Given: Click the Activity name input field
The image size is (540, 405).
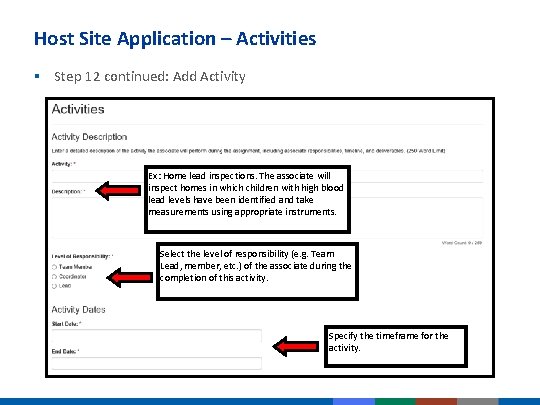Looking at the screenshot, I should (267, 176).
